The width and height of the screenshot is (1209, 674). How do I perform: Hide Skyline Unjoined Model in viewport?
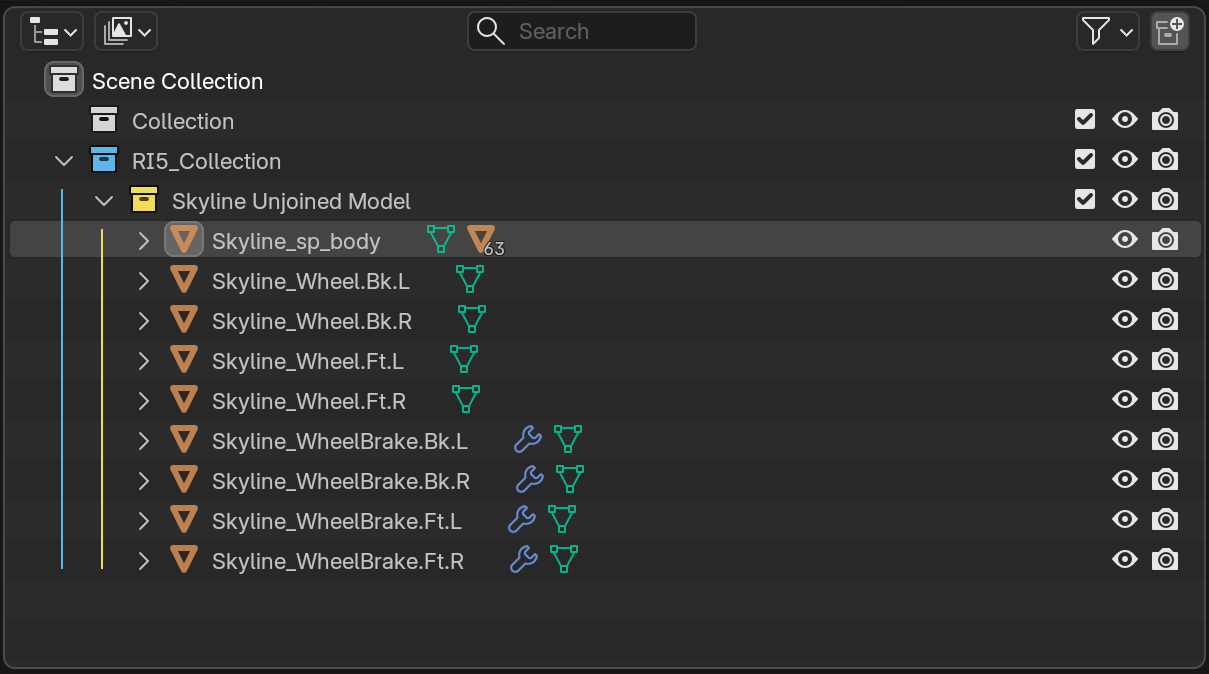pyautogui.click(x=1125, y=200)
